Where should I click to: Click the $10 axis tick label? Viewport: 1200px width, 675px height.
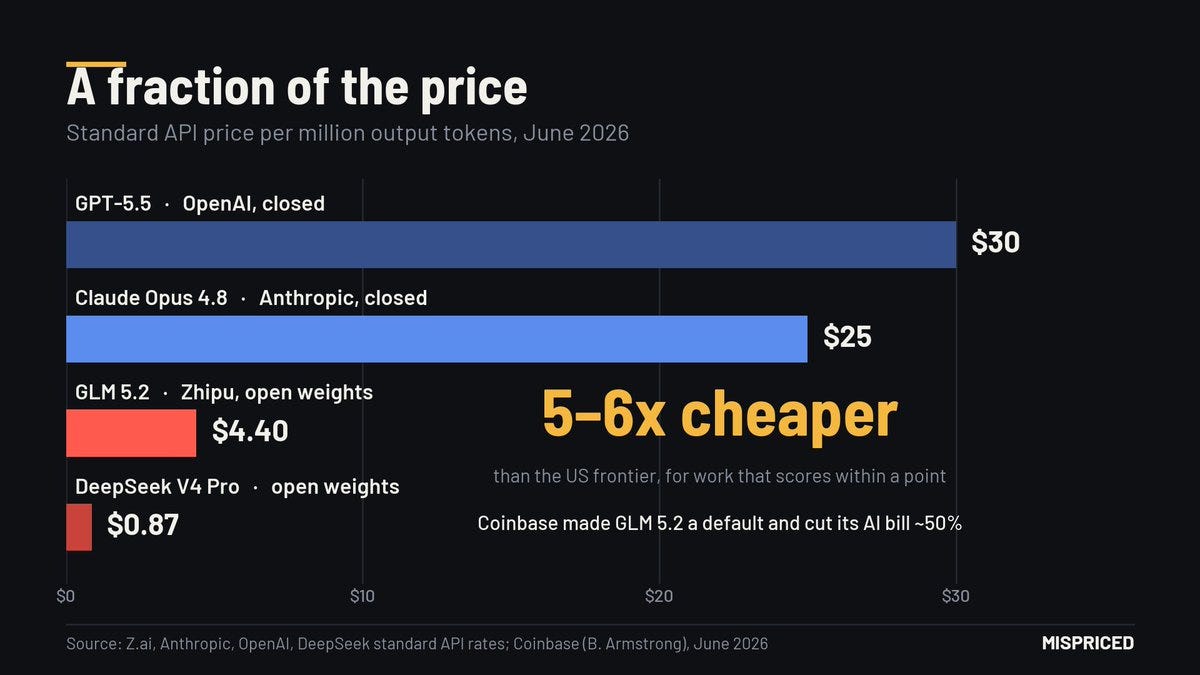click(362, 597)
